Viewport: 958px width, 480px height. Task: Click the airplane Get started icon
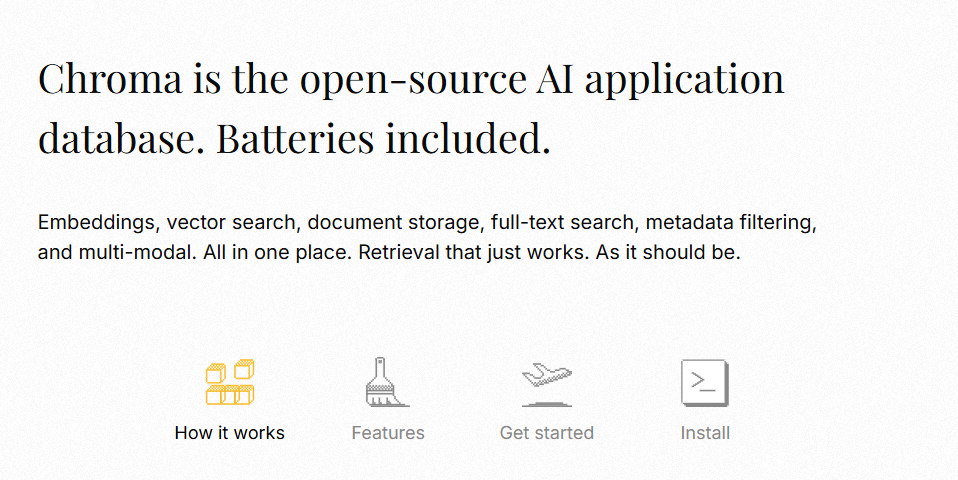546,383
